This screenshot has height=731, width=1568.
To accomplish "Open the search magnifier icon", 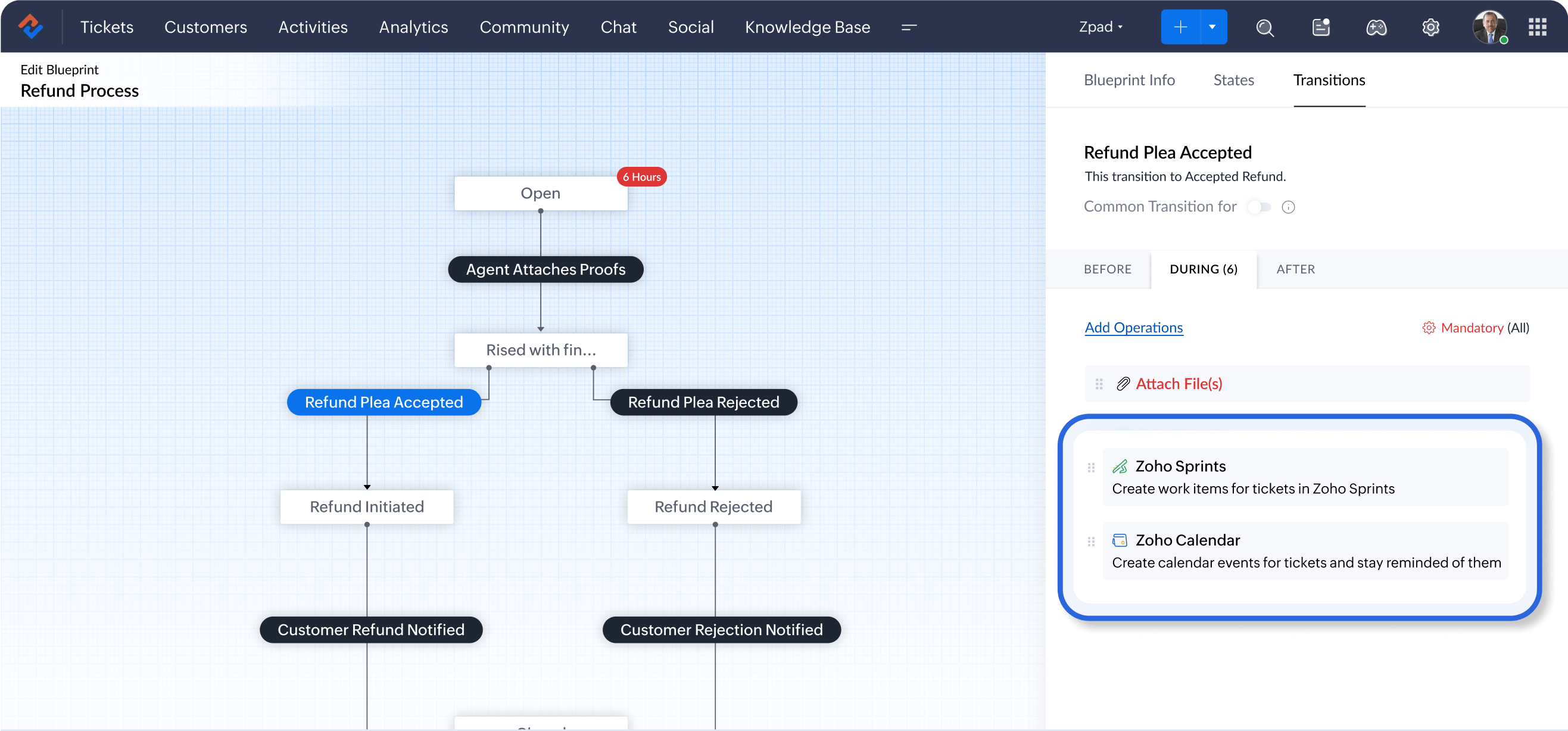I will point(1264,27).
